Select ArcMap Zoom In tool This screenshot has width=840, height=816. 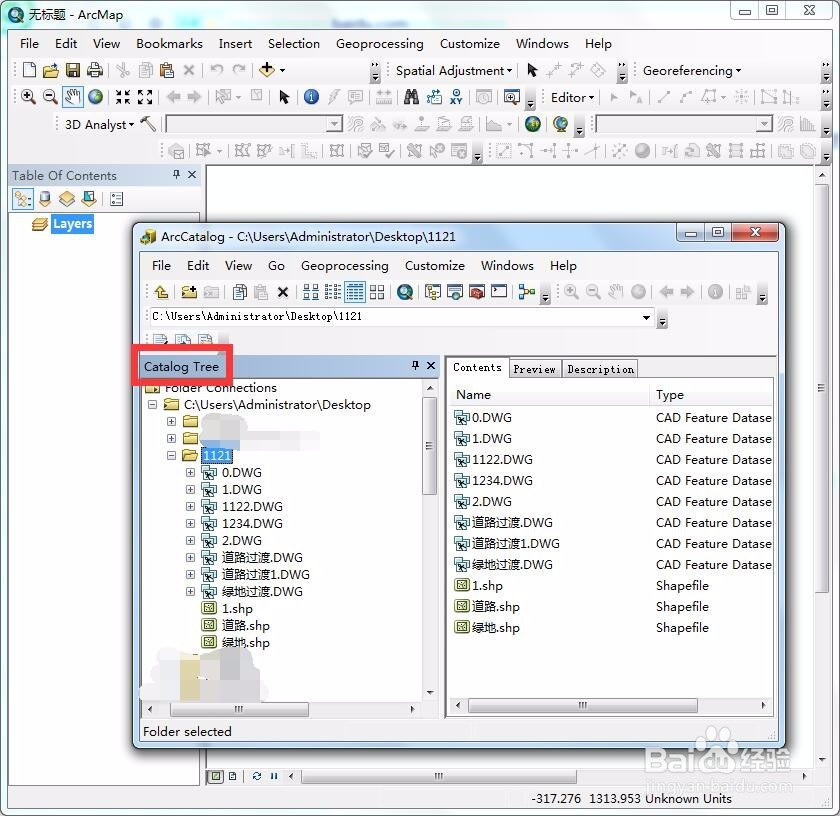(x=28, y=96)
